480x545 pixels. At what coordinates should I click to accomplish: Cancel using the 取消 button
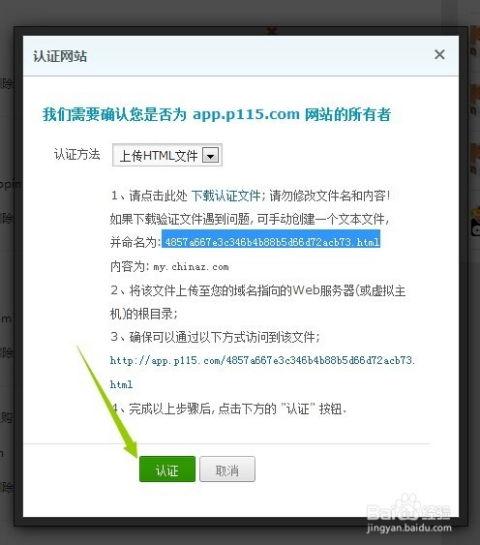tap(227, 469)
